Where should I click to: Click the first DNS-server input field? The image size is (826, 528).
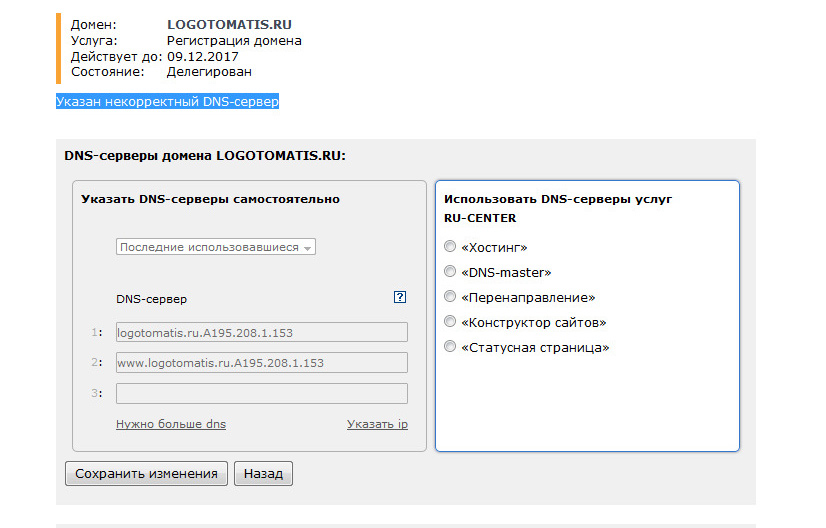(262, 333)
